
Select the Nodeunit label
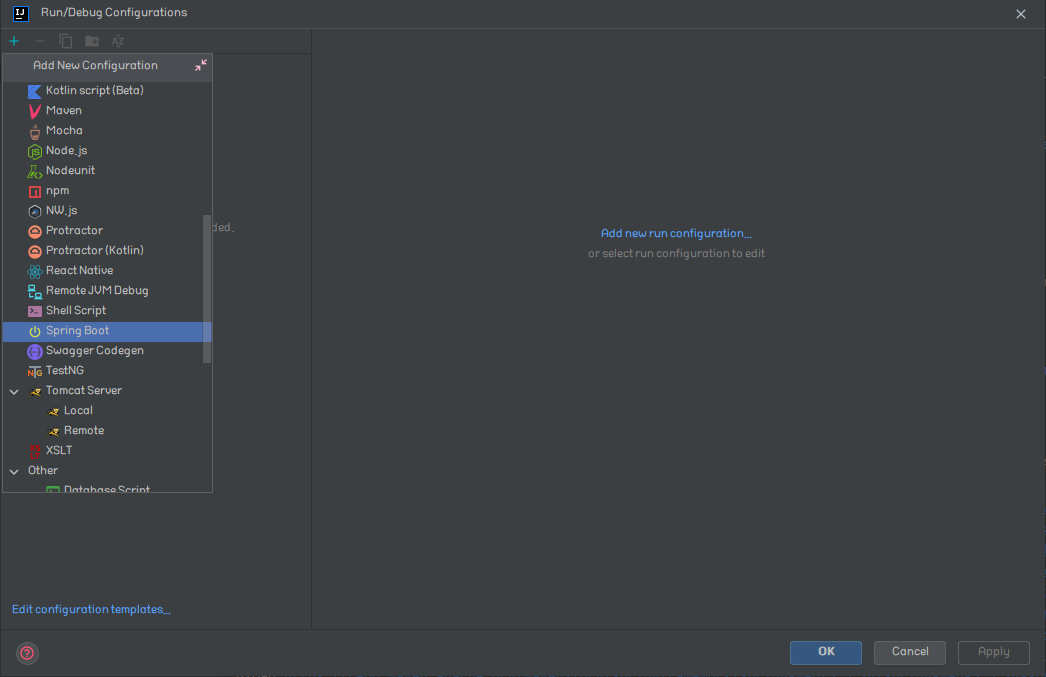coord(70,171)
